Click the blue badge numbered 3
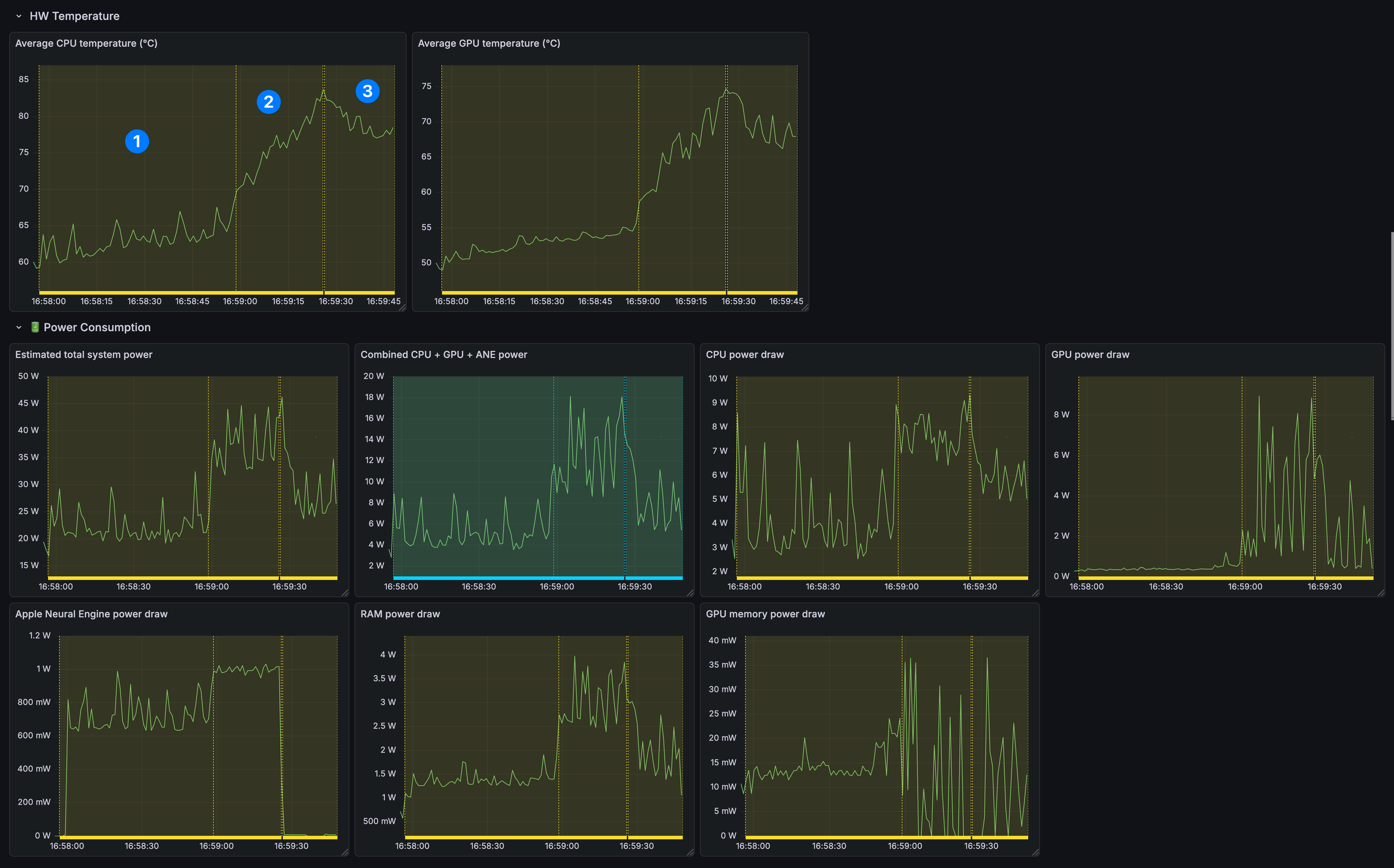 point(367,91)
